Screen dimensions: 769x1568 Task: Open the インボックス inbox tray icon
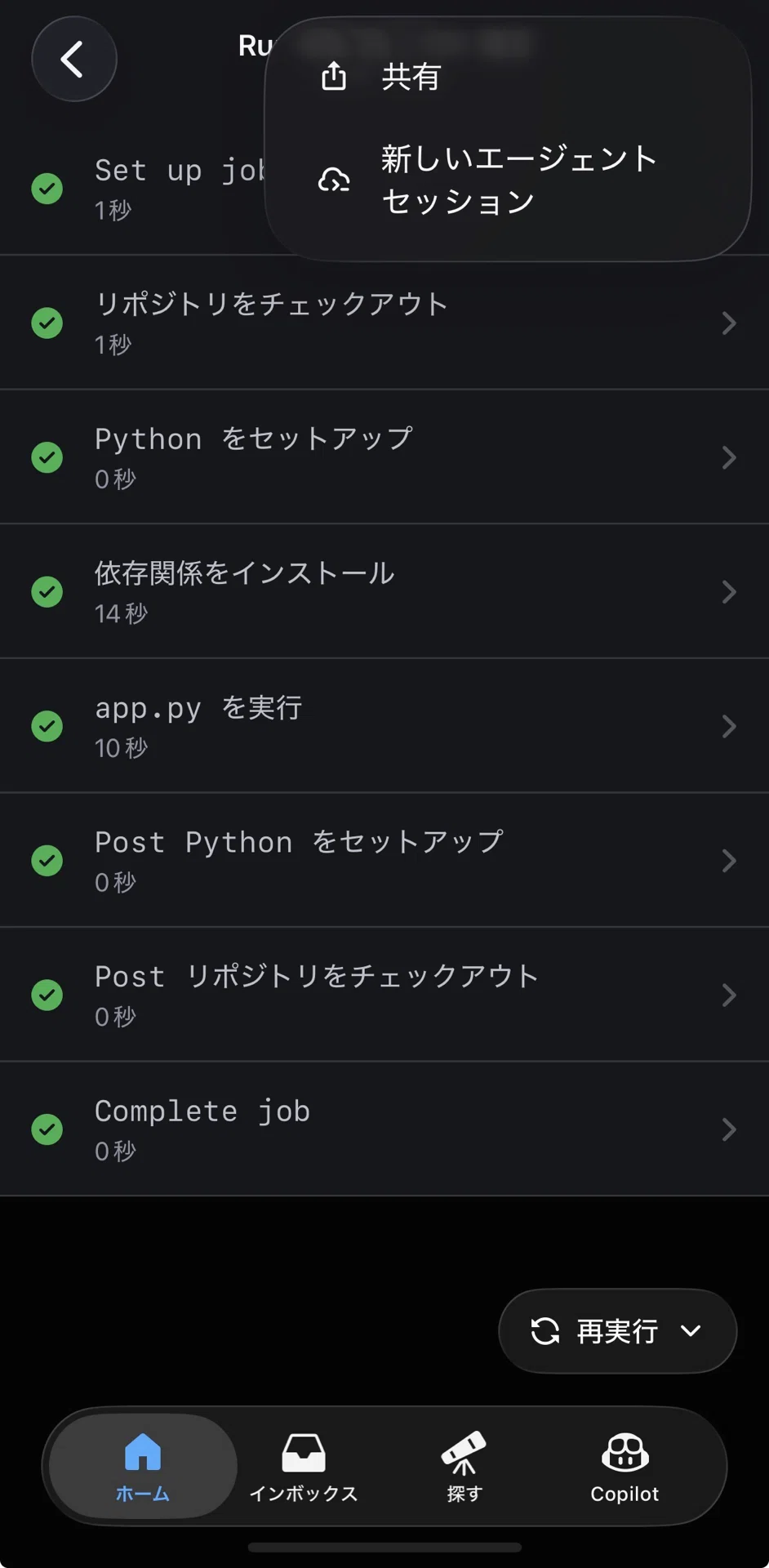click(x=303, y=1453)
